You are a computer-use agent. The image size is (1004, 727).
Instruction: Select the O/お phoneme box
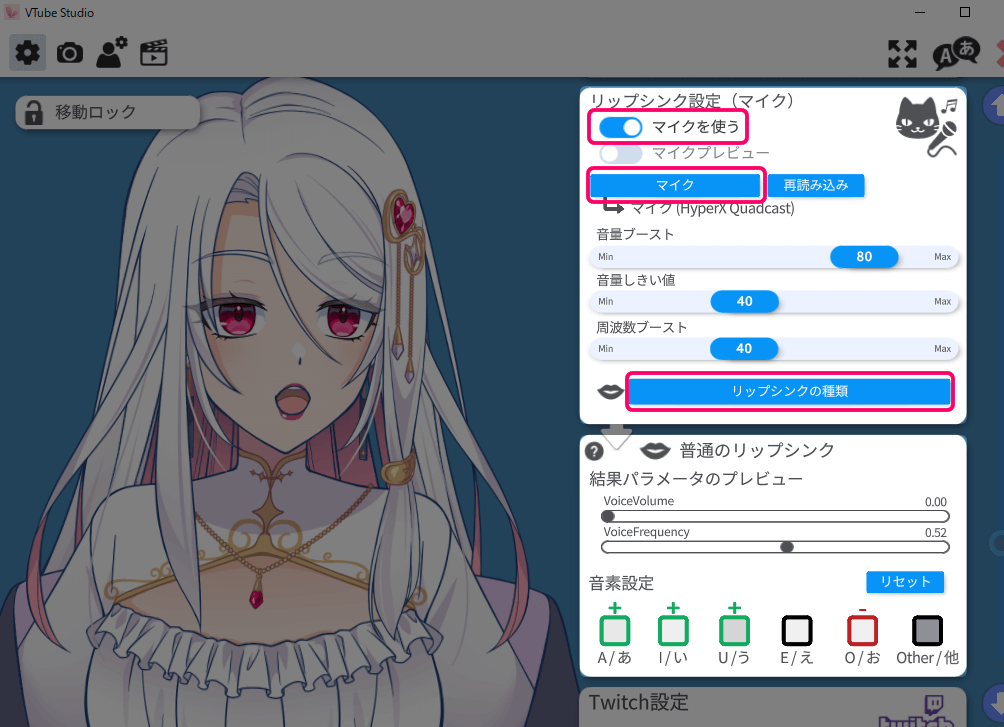[x=862, y=630]
